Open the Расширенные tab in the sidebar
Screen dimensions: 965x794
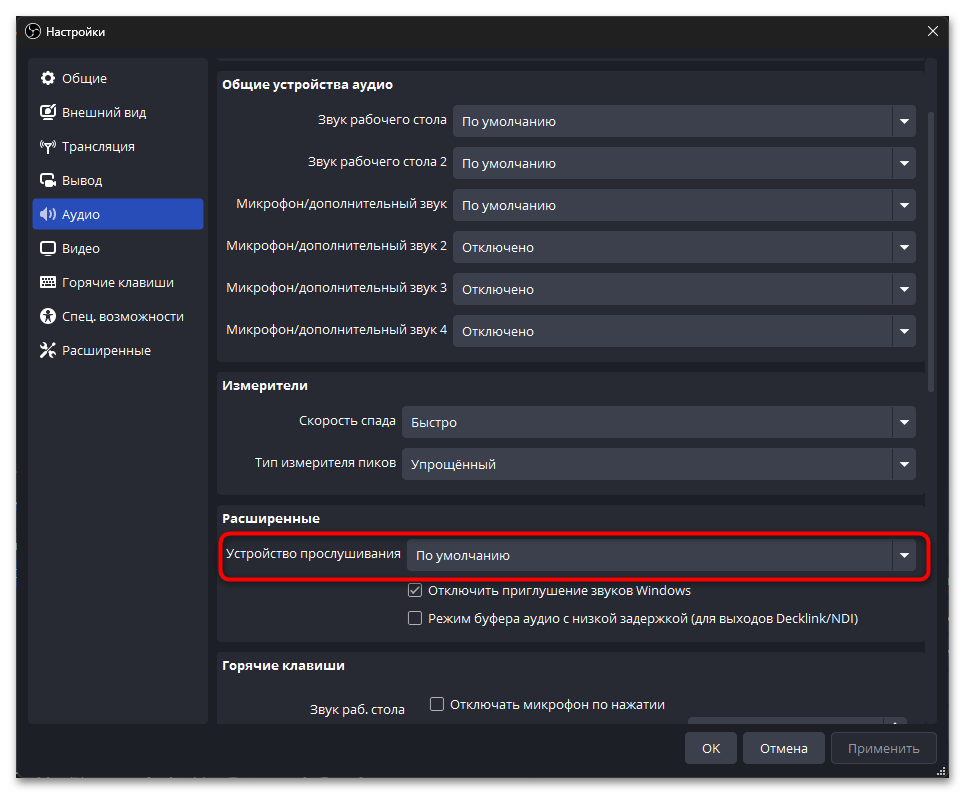(118, 350)
